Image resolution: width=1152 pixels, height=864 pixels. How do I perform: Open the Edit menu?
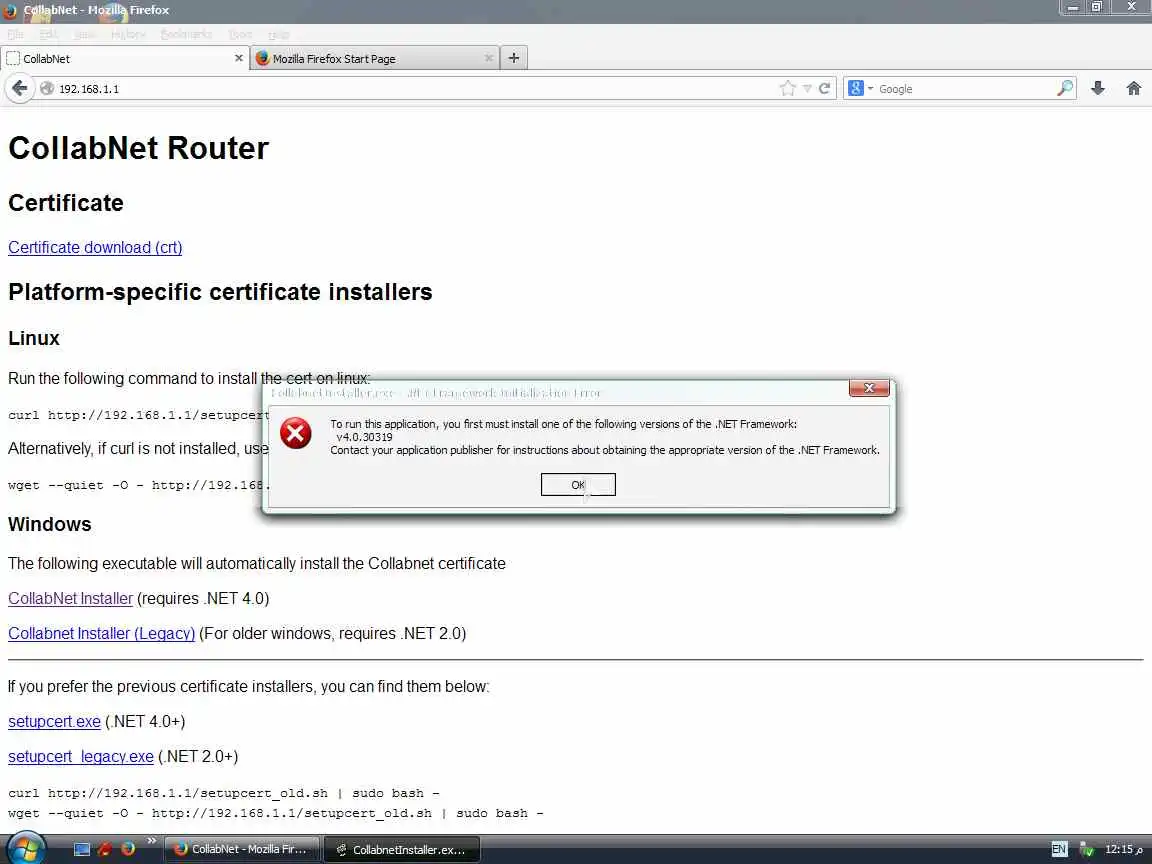(x=48, y=35)
